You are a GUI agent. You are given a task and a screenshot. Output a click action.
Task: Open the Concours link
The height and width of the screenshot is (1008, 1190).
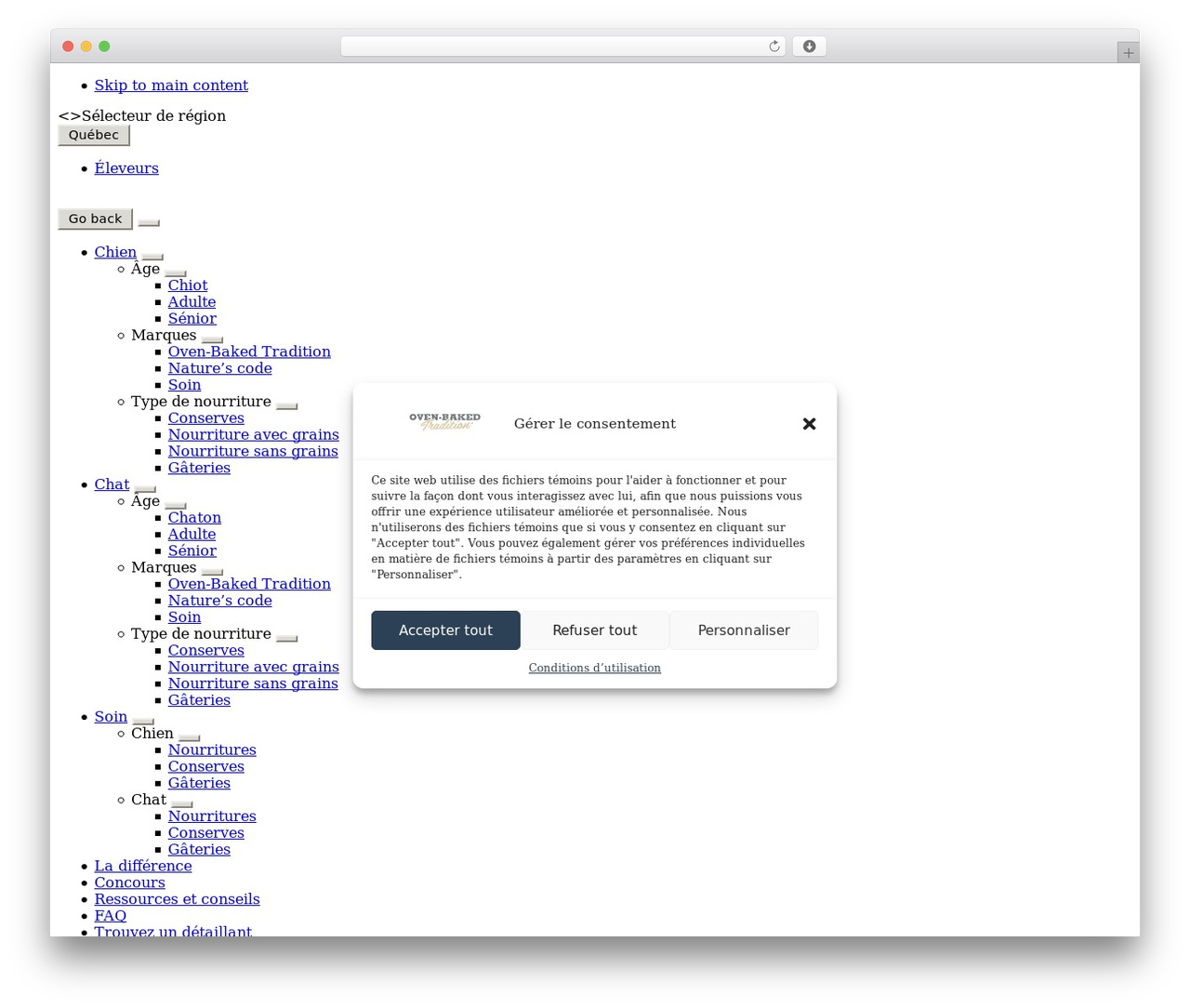tap(129, 882)
